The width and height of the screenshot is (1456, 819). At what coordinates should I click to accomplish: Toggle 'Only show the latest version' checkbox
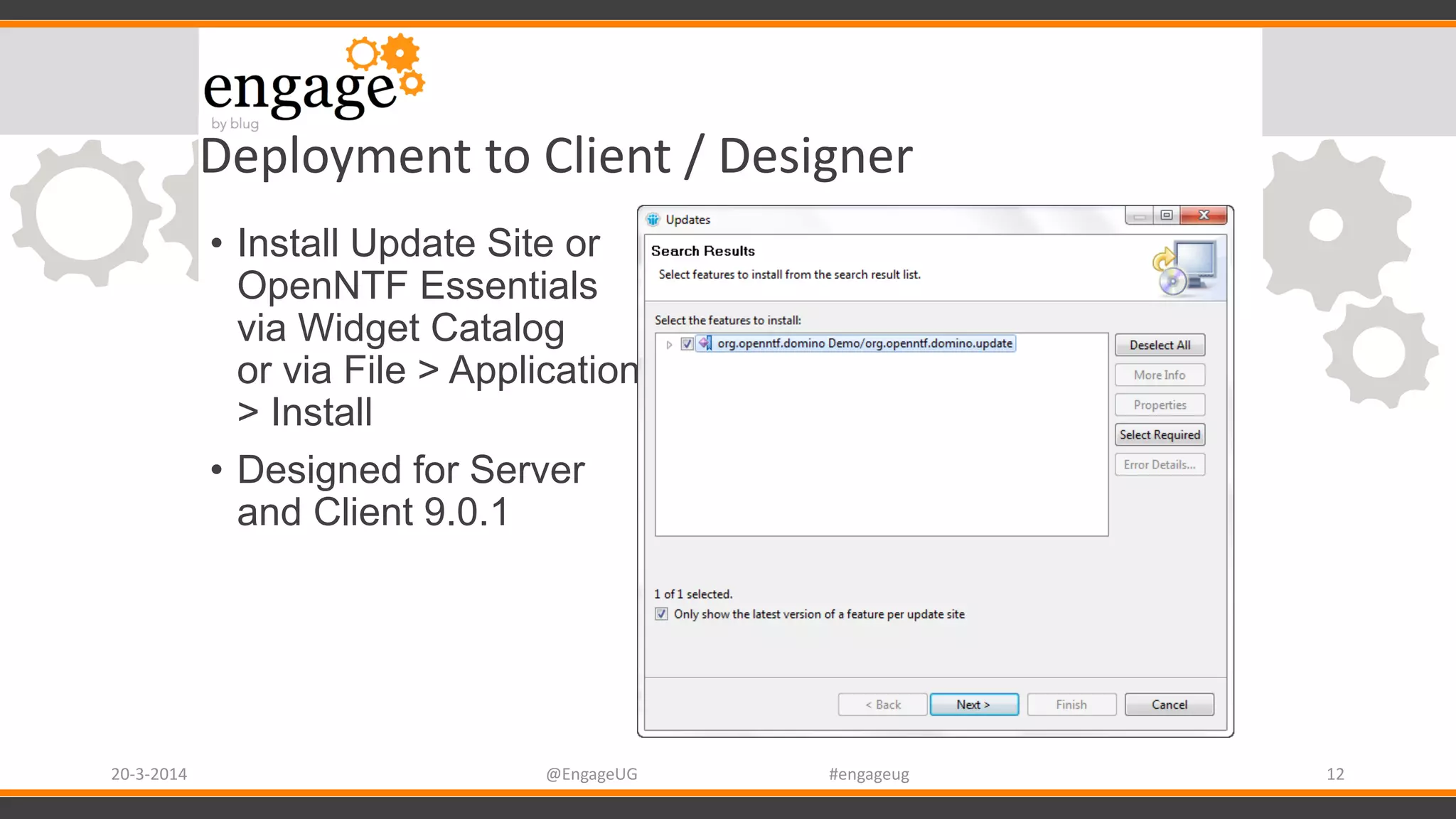coord(661,614)
